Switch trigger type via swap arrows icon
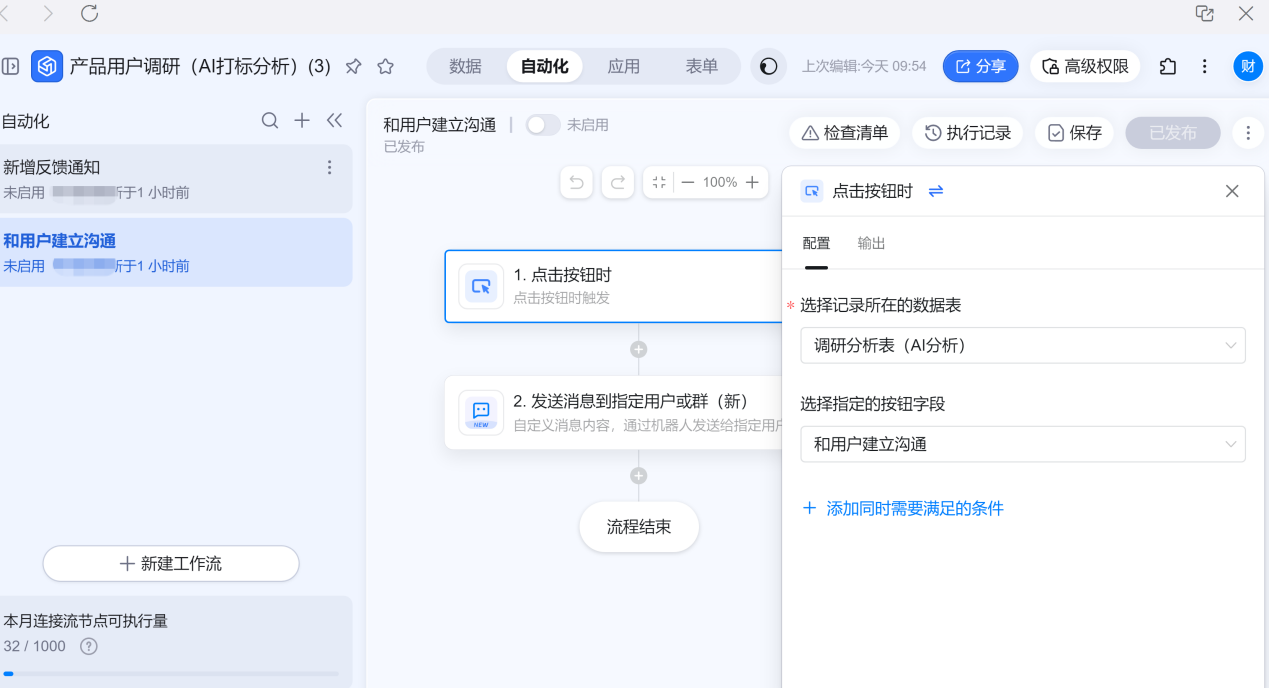The image size is (1269, 688). 936,191
